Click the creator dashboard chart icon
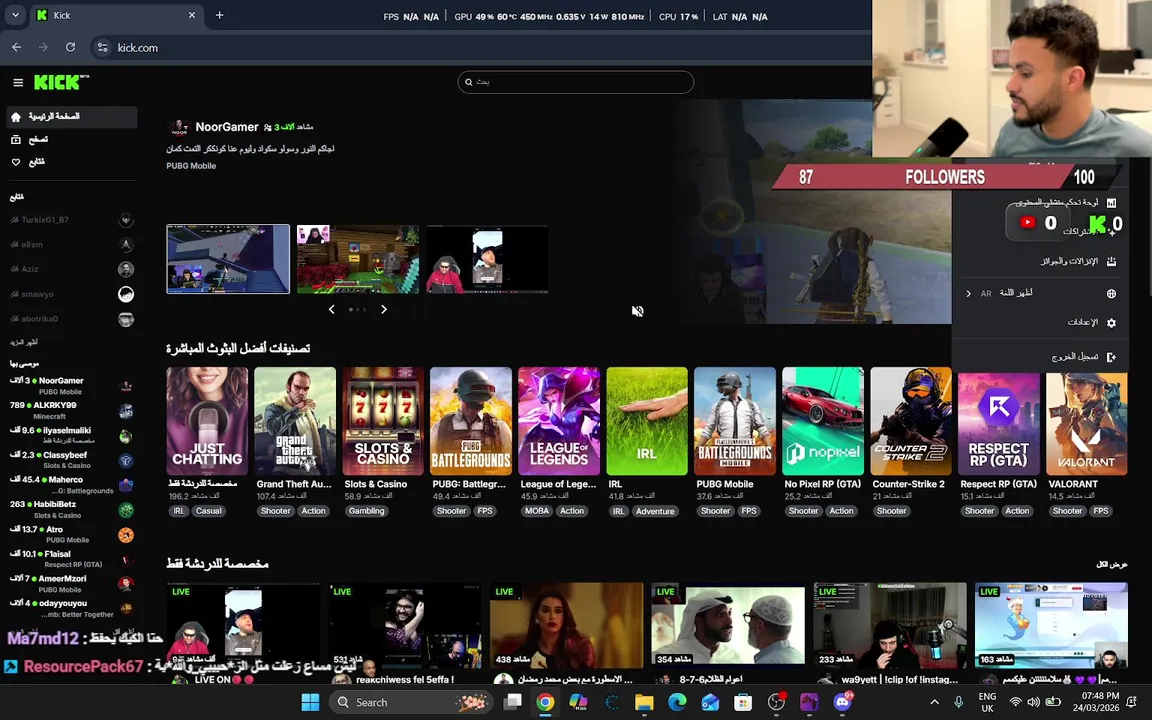 (x=1112, y=203)
